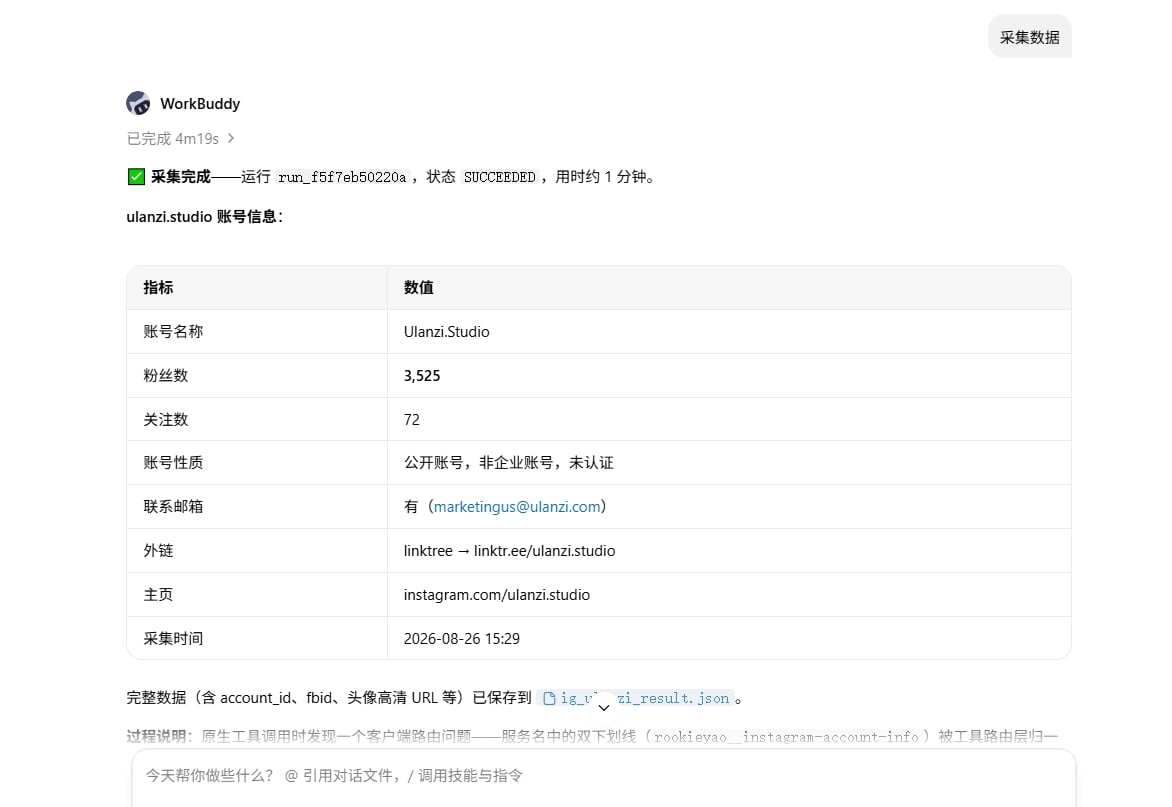The image size is (1172, 807).
Task: Click the scroll-down chevron above the input box
Action: click(x=604, y=707)
